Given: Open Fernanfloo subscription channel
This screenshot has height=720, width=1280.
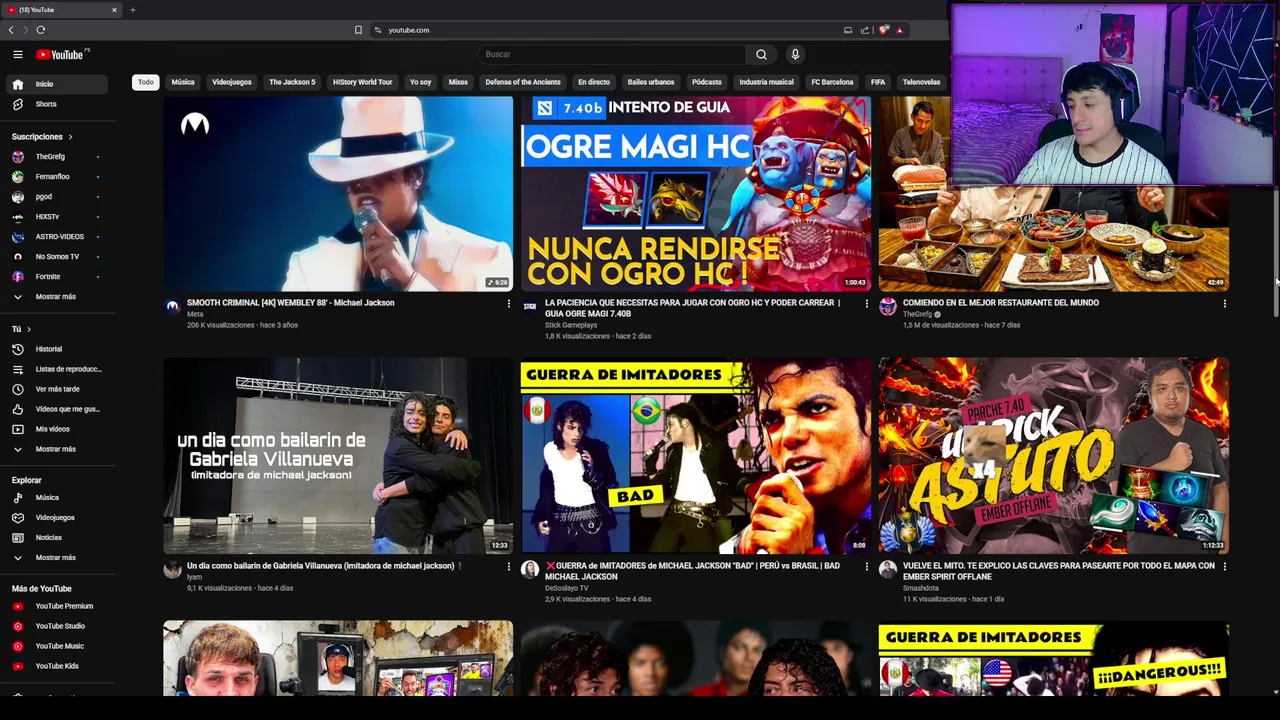Looking at the screenshot, I should [58, 176].
